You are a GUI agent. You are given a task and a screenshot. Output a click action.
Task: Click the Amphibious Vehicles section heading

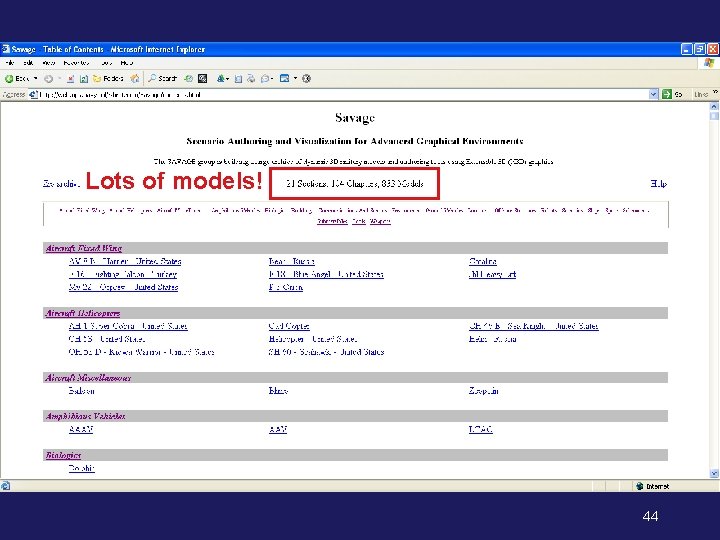85,416
